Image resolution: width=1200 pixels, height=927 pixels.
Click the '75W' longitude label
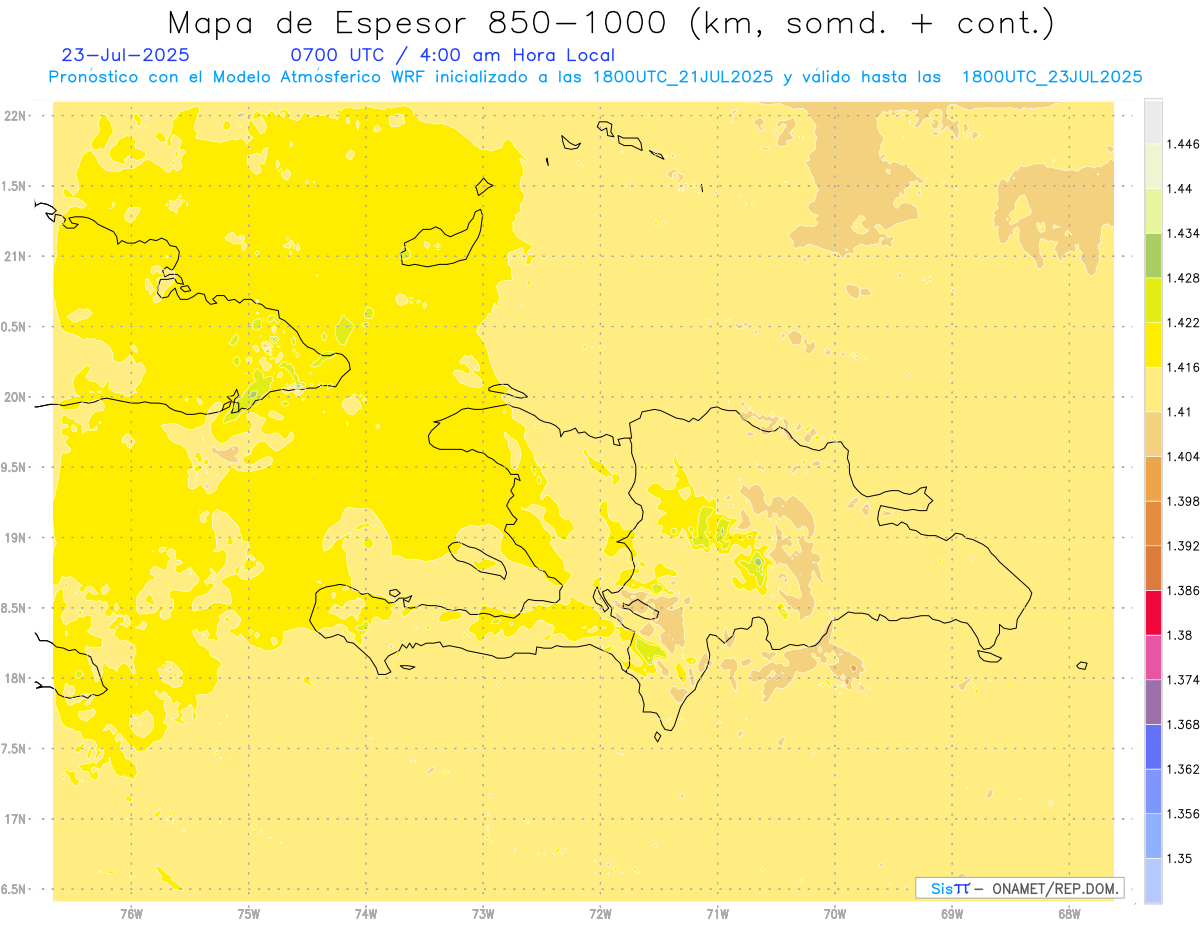(249, 914)
